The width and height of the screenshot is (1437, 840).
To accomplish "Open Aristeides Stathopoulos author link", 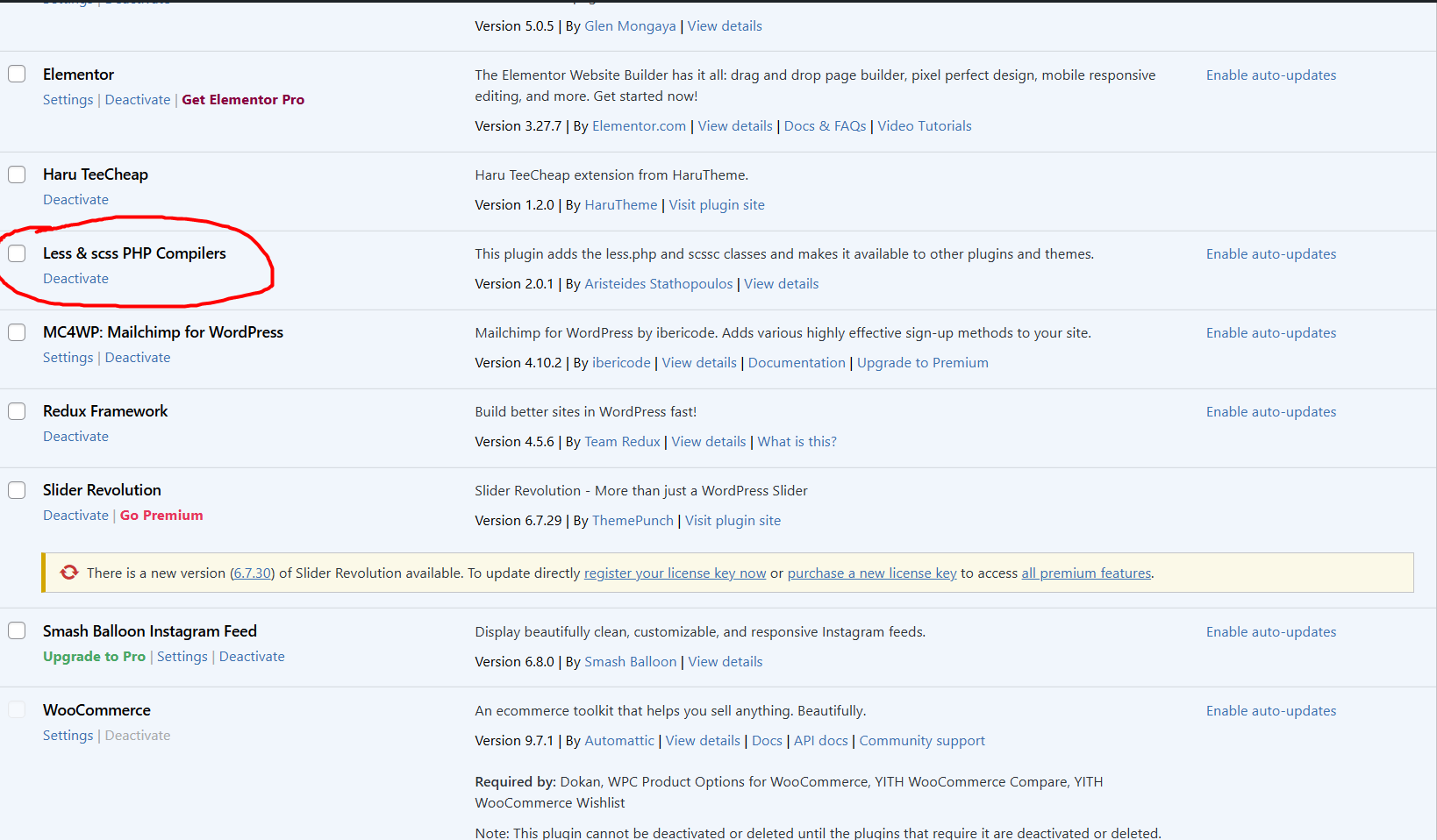I will coord(658,283).
